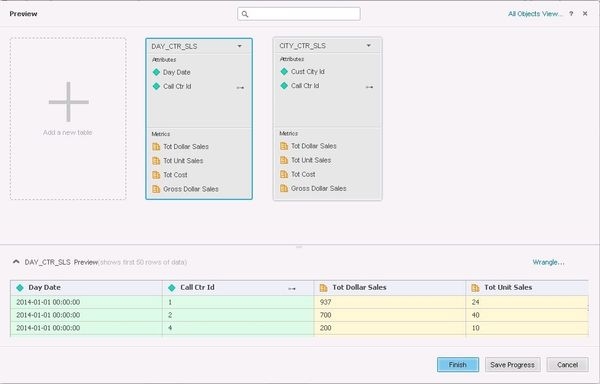Click Gross Dollar Sales metric icon in DAY_CTR_SLS
The width and height of the screenshot is (600, 384).
click(156, 189)
